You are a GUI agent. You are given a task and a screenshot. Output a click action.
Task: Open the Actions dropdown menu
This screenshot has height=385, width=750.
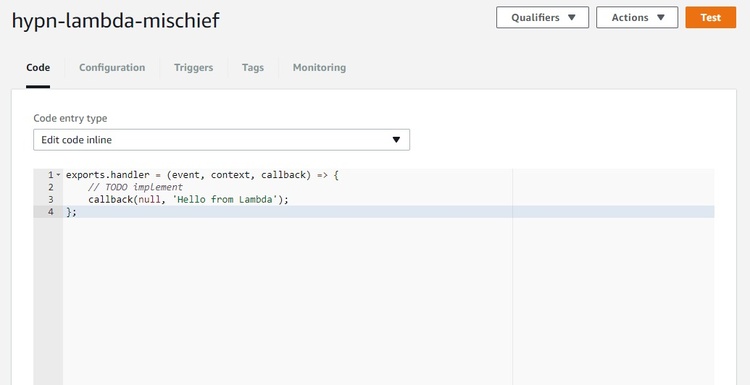pos(637,17)
